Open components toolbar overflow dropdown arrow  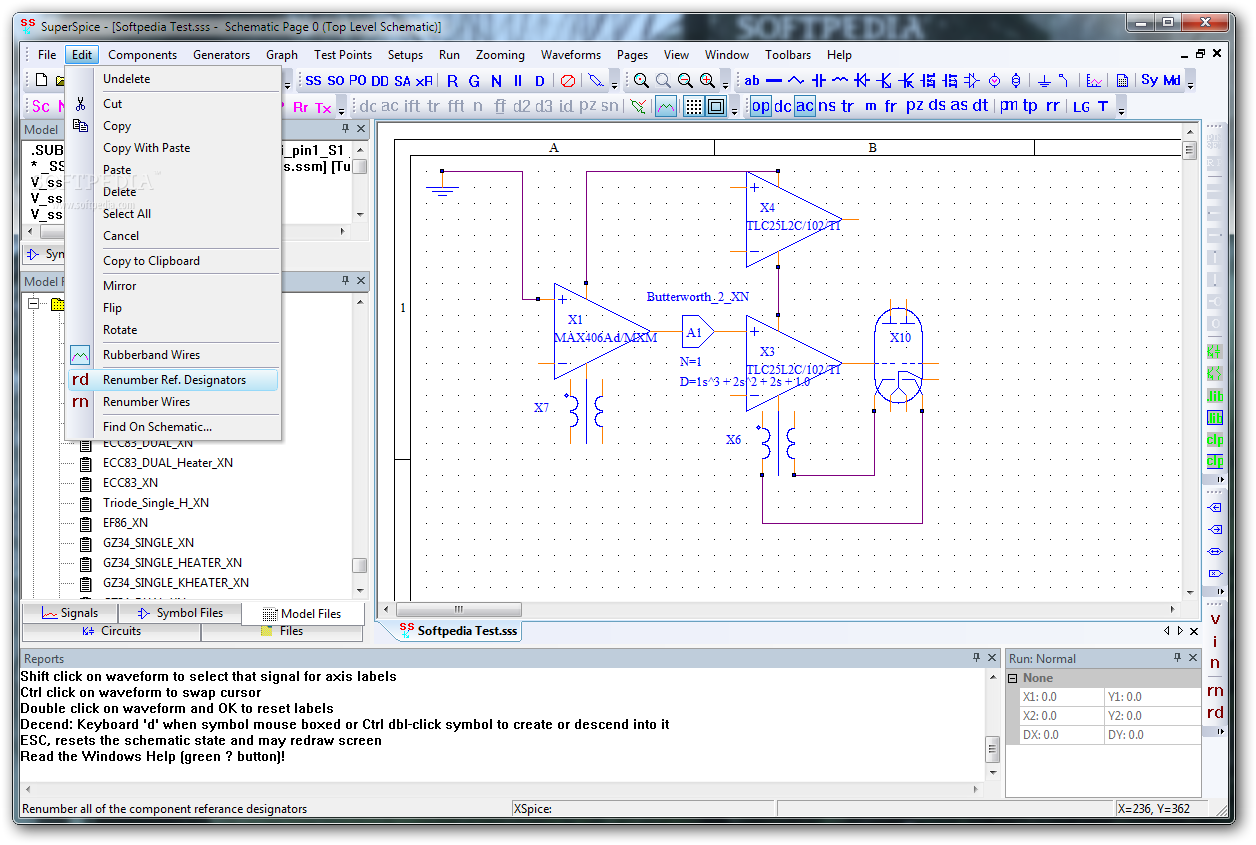[1190, 84]
